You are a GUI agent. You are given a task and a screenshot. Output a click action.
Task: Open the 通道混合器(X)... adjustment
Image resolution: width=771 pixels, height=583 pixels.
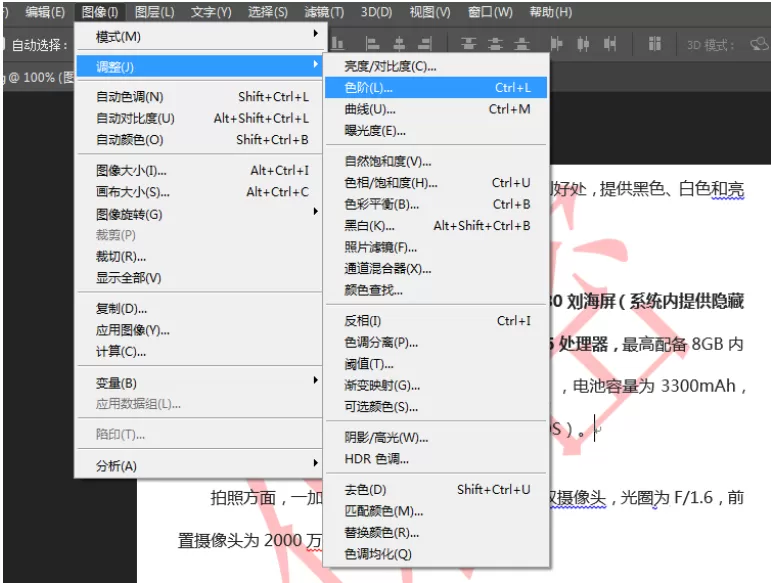(436, 269)
